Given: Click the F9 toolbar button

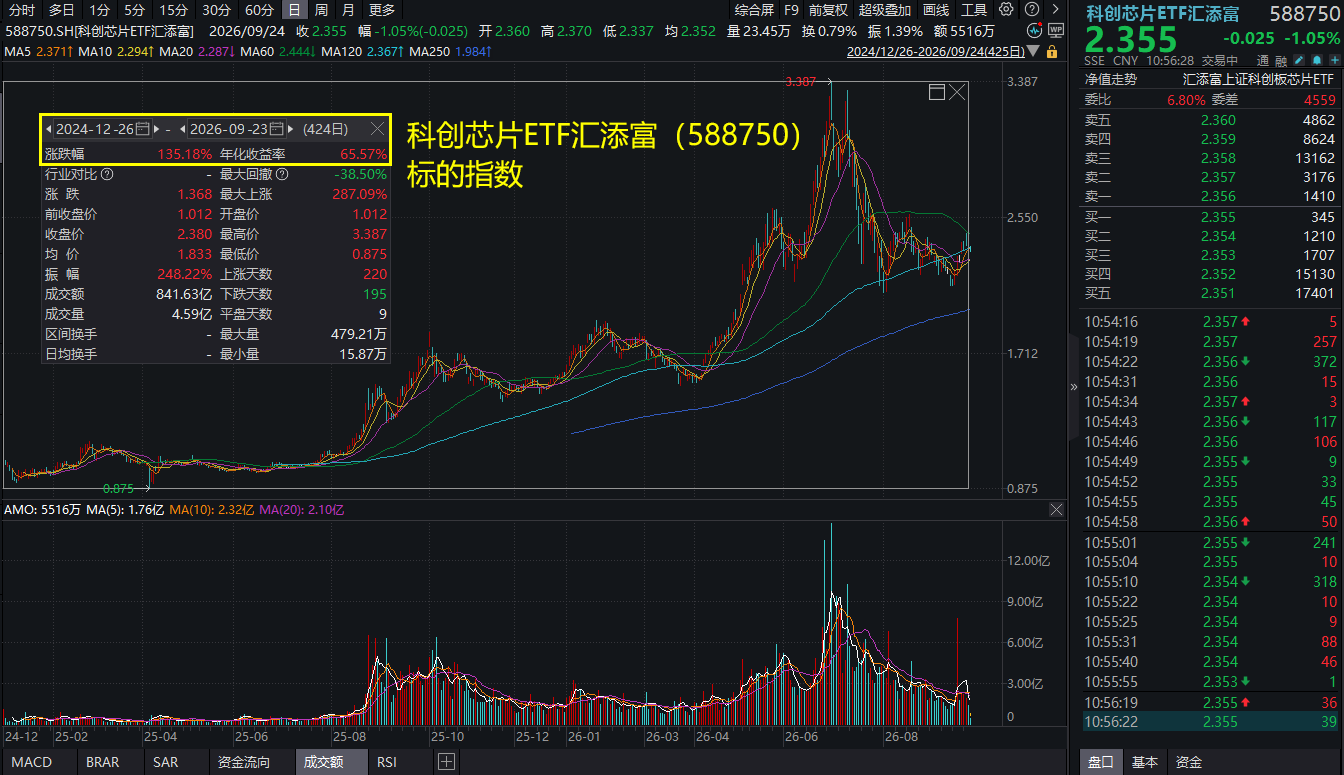Looking at the screenshot, I should 791,10.
